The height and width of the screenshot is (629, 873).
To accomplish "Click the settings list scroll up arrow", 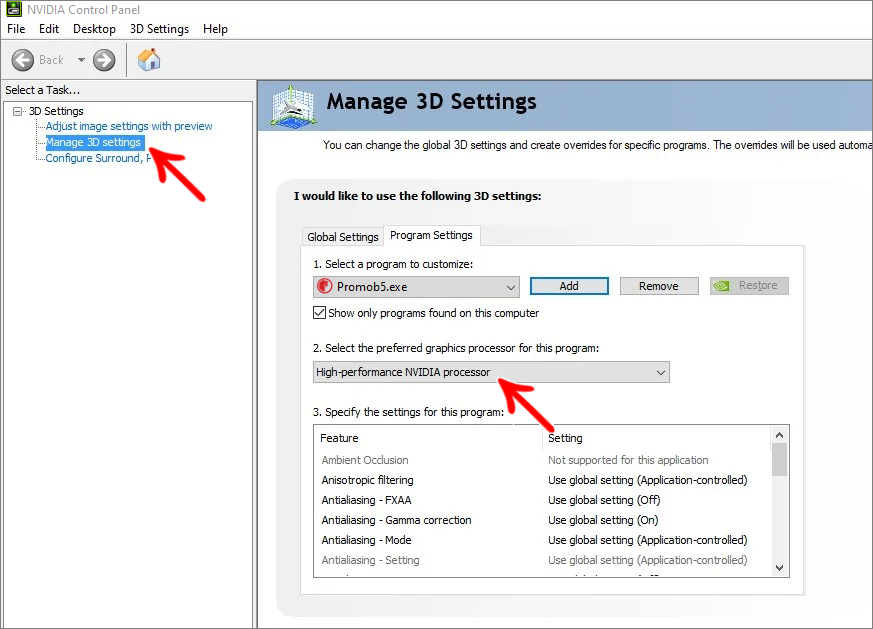I will click(779, 435).
